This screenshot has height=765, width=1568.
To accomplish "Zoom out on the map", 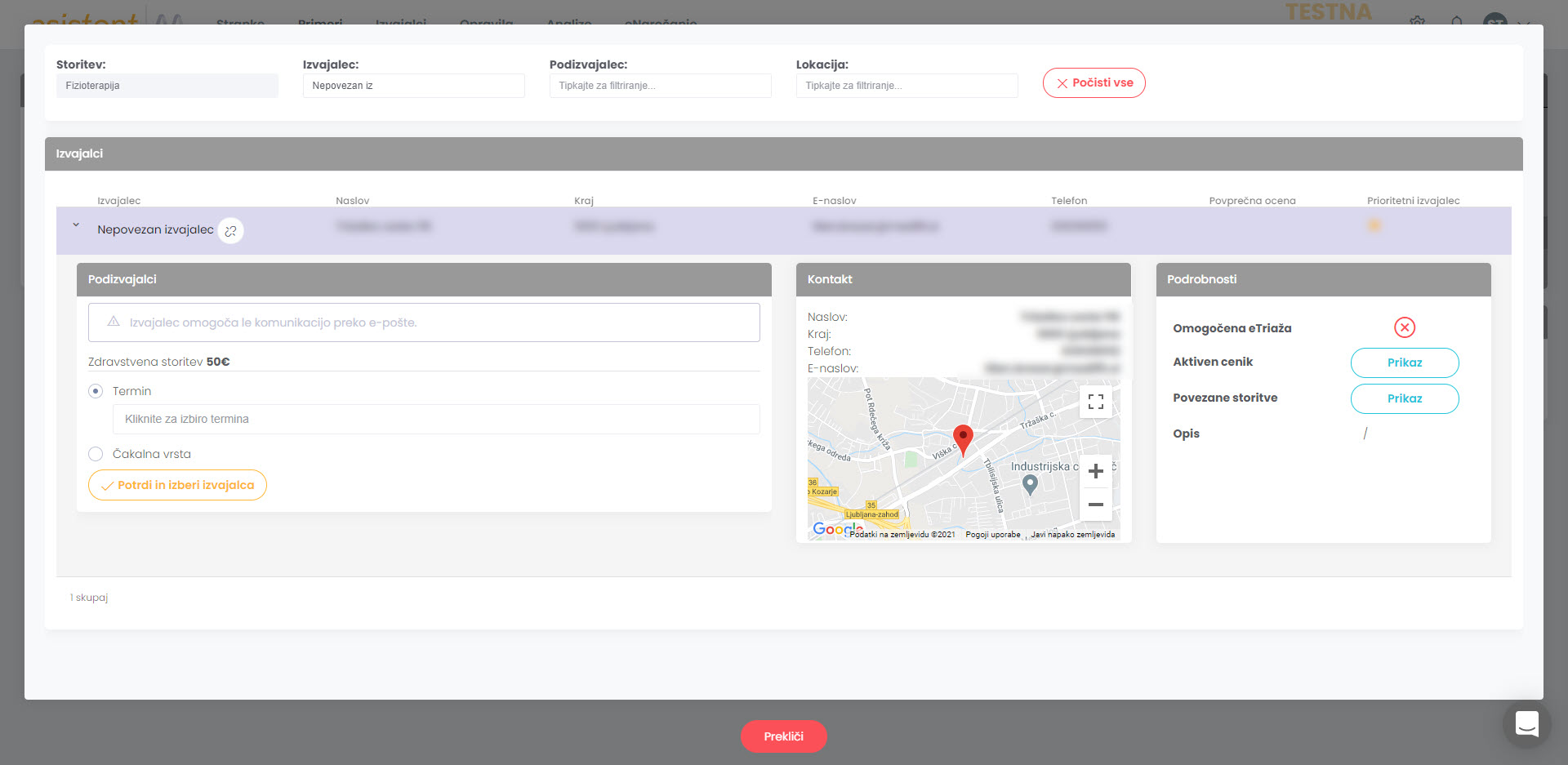I will pos(1095,505).
